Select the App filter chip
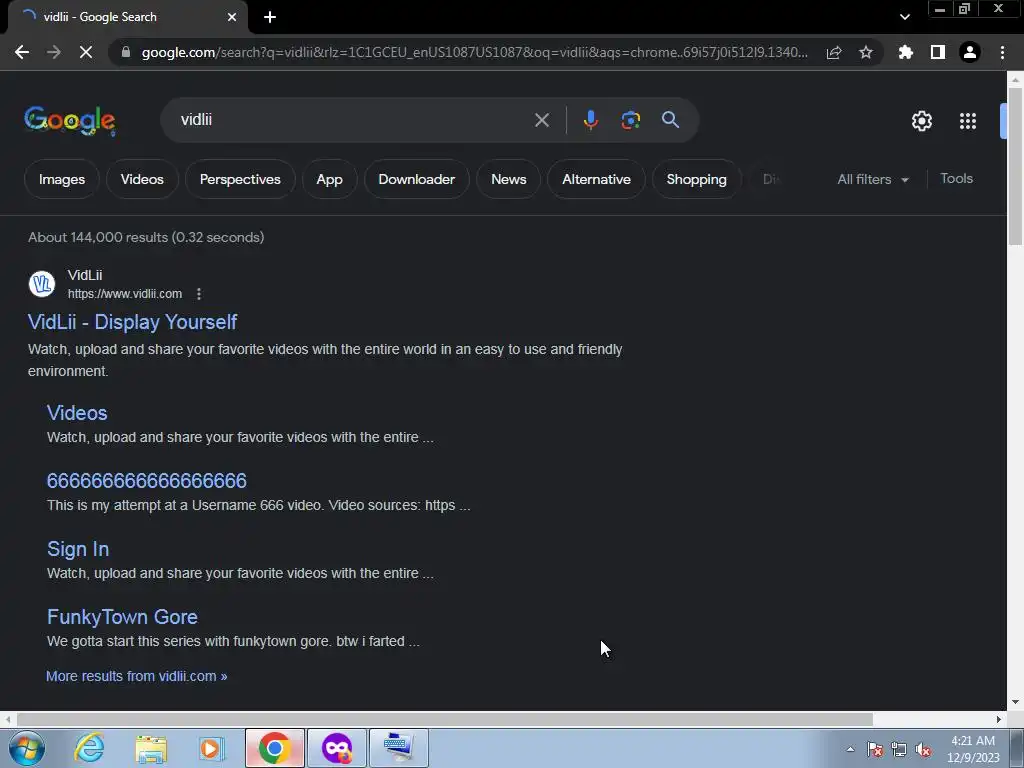Screen dimensions: 1024x768 click(329, 179)
